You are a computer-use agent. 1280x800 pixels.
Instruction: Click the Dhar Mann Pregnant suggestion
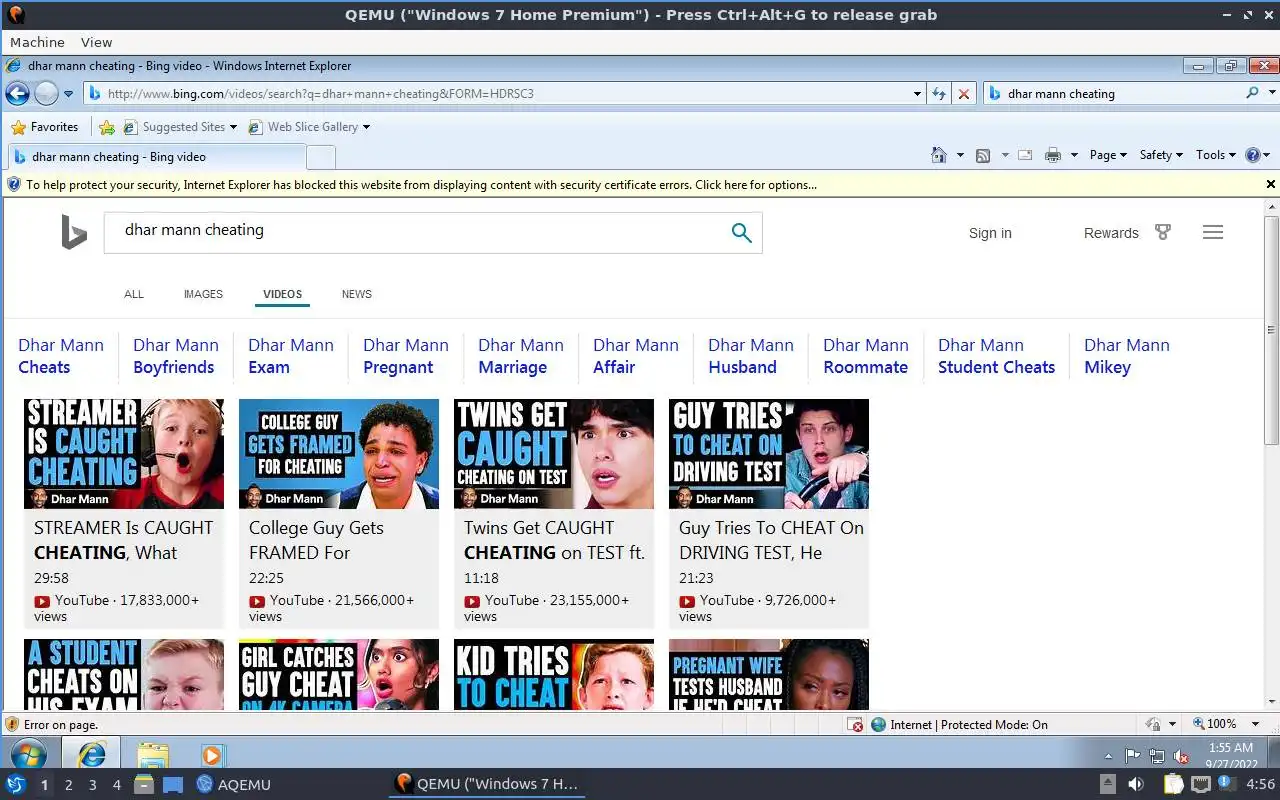point(406,356)
